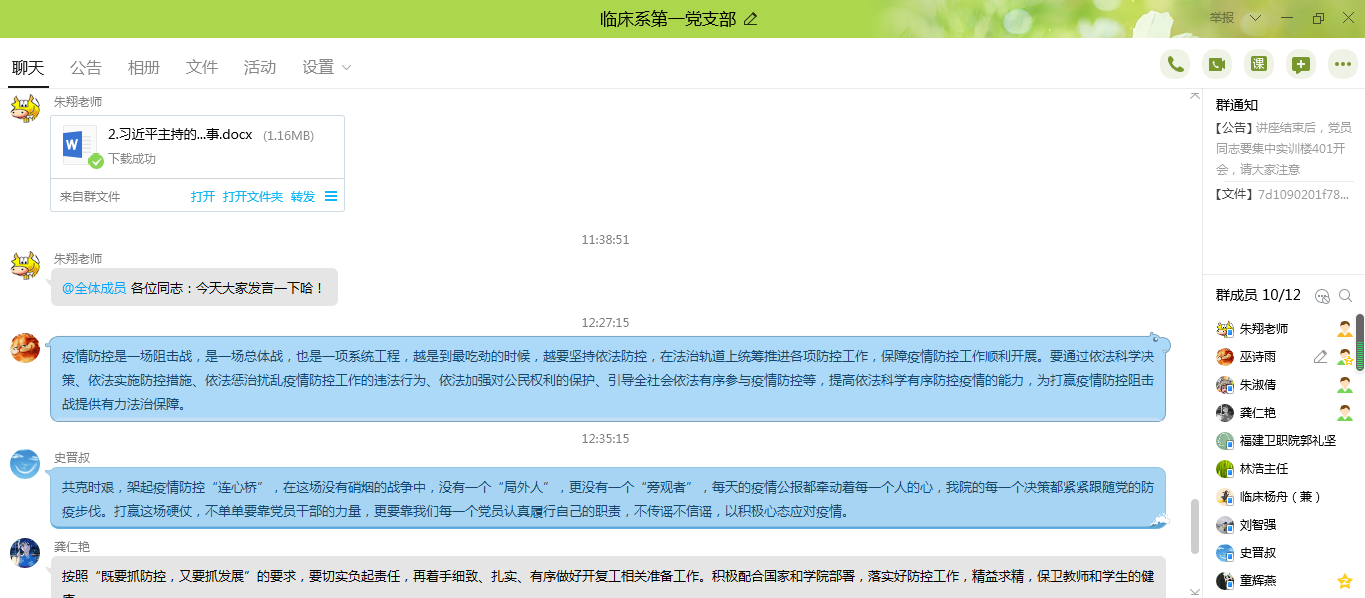Forward the docx file via 转发
The image size is (1365, 598).
pos(303,196)
